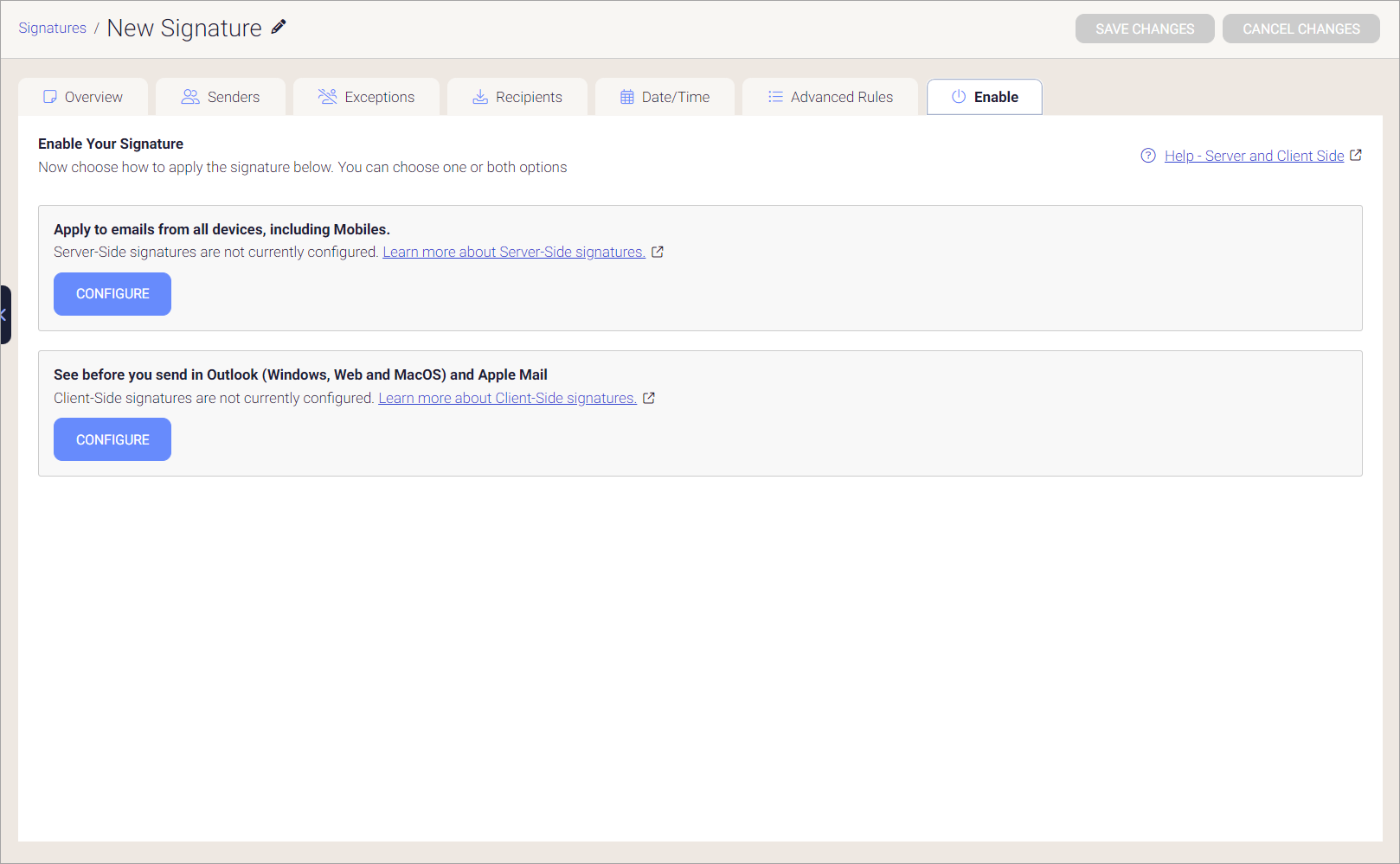Click the Recipients download icon
Viewport: 1400px width, 864px height.
pos(479,97)
